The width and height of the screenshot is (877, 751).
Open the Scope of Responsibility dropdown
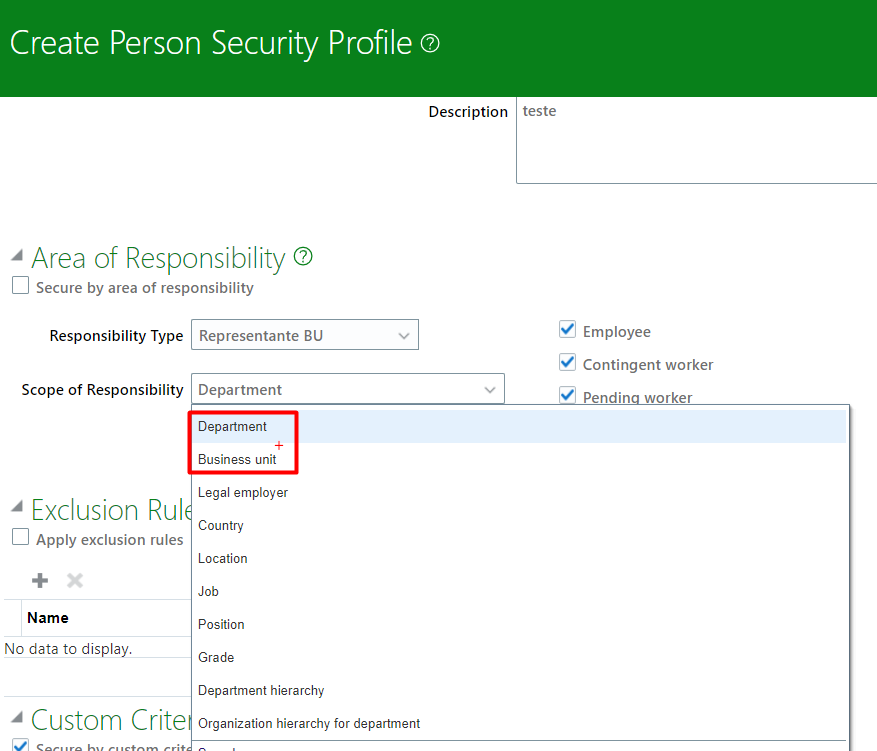point(489,389)
